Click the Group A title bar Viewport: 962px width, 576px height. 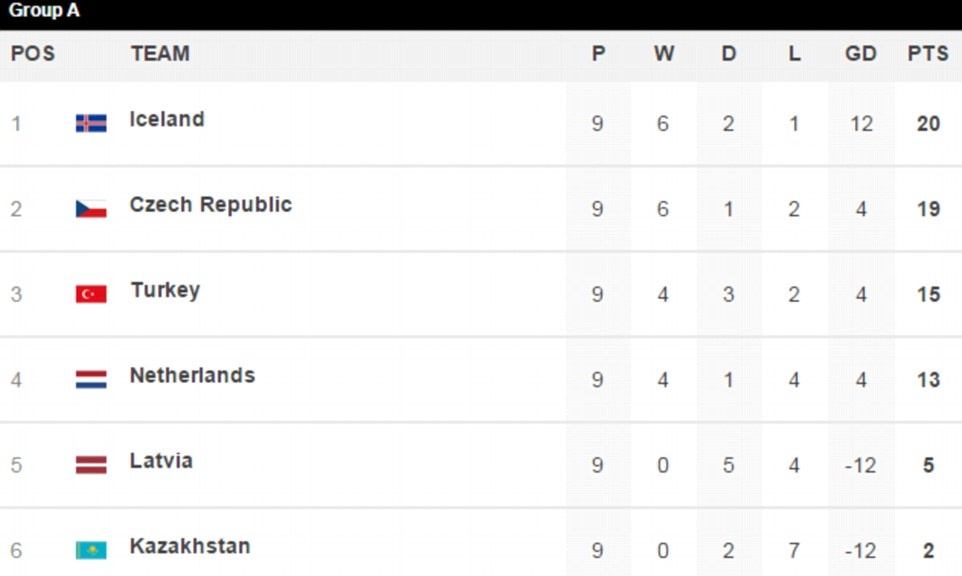(44, 11)
